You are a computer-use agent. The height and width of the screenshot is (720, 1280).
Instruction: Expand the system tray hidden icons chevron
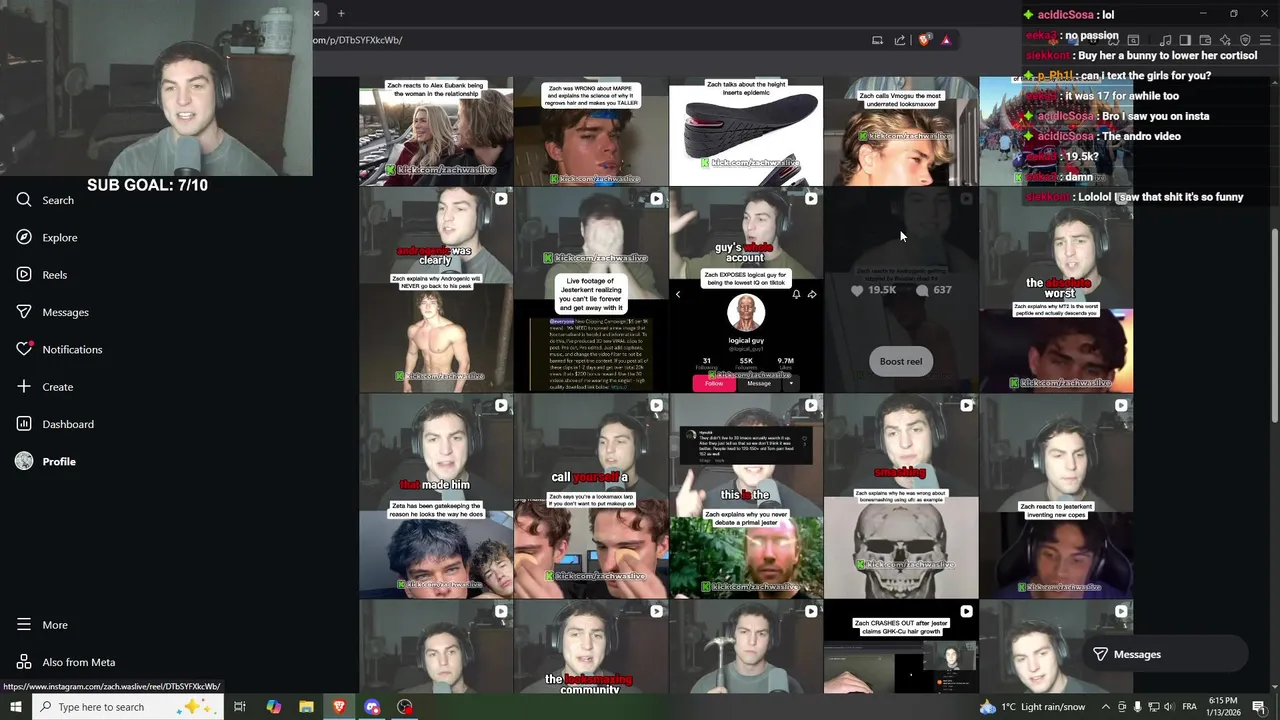pos(1106,707)
